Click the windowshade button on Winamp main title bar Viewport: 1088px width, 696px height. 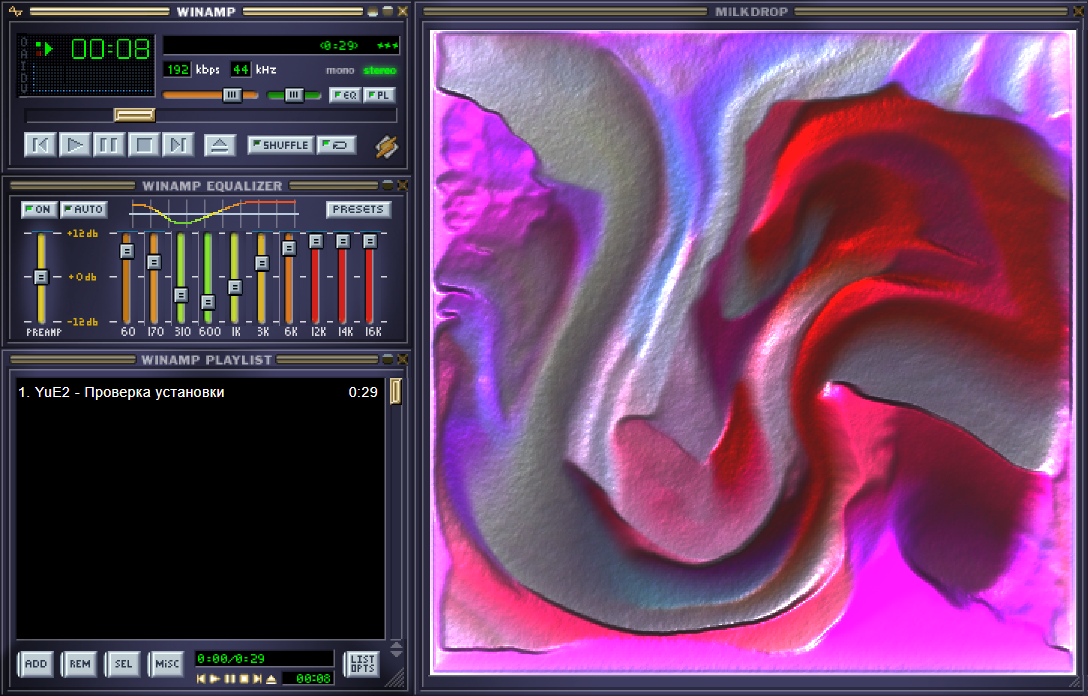388,11
